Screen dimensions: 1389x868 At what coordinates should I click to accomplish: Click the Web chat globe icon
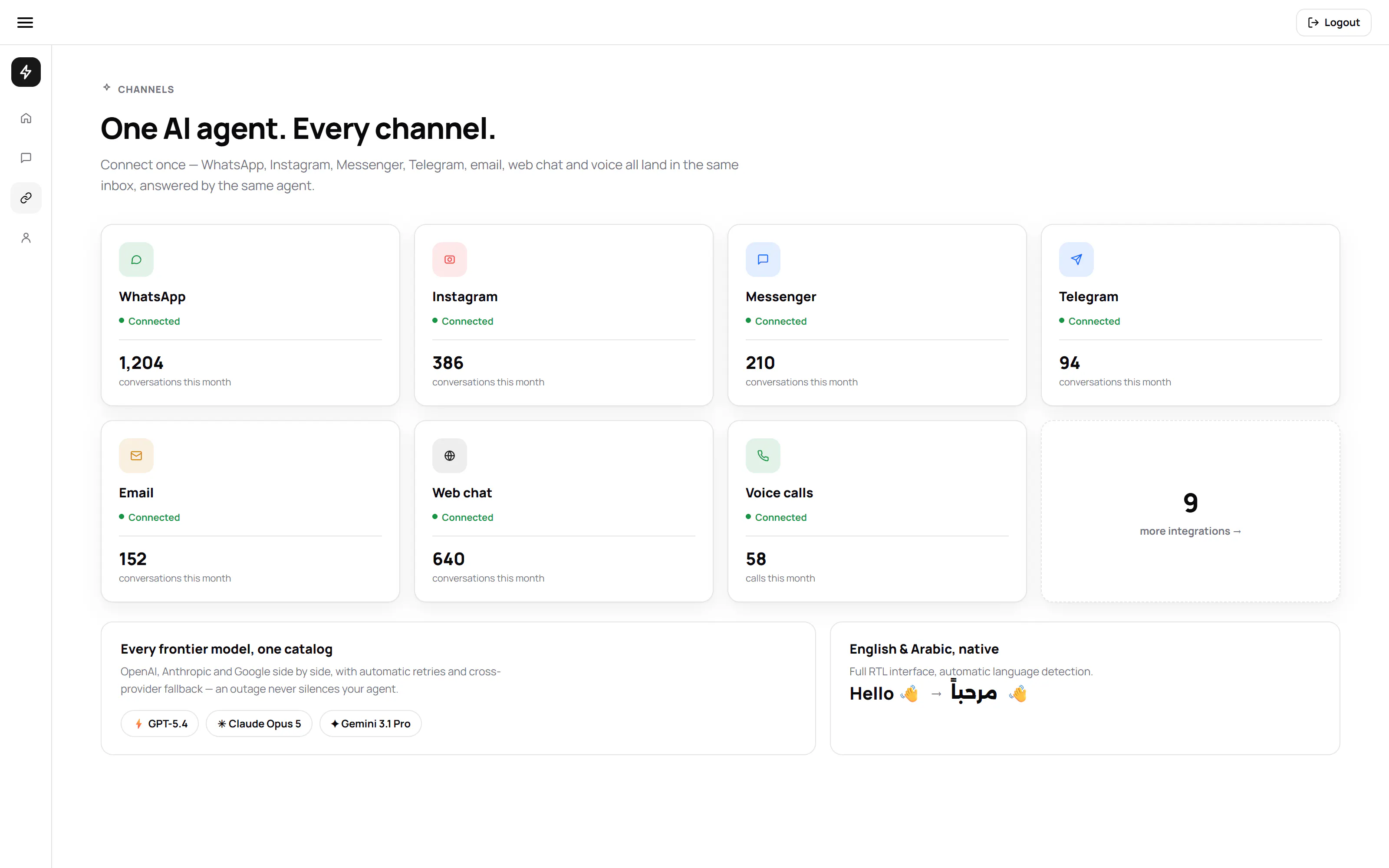[449, 456]
